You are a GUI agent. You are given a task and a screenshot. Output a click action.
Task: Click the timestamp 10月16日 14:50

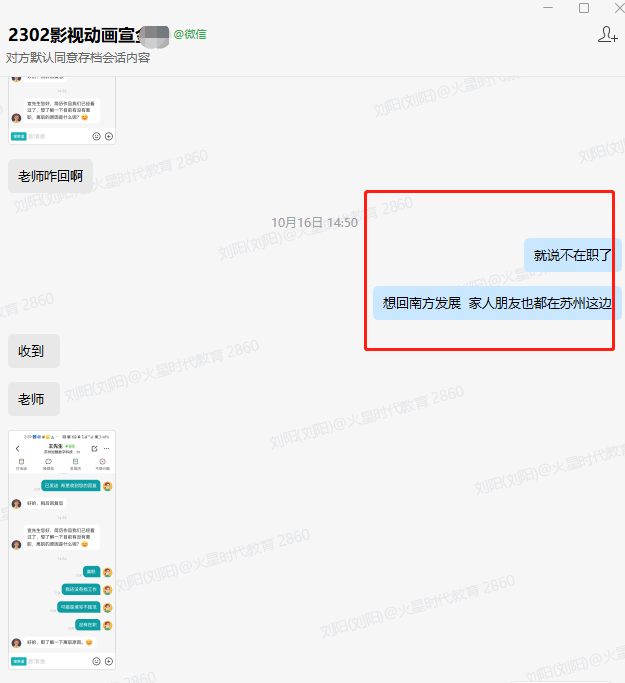pos(314,223)
